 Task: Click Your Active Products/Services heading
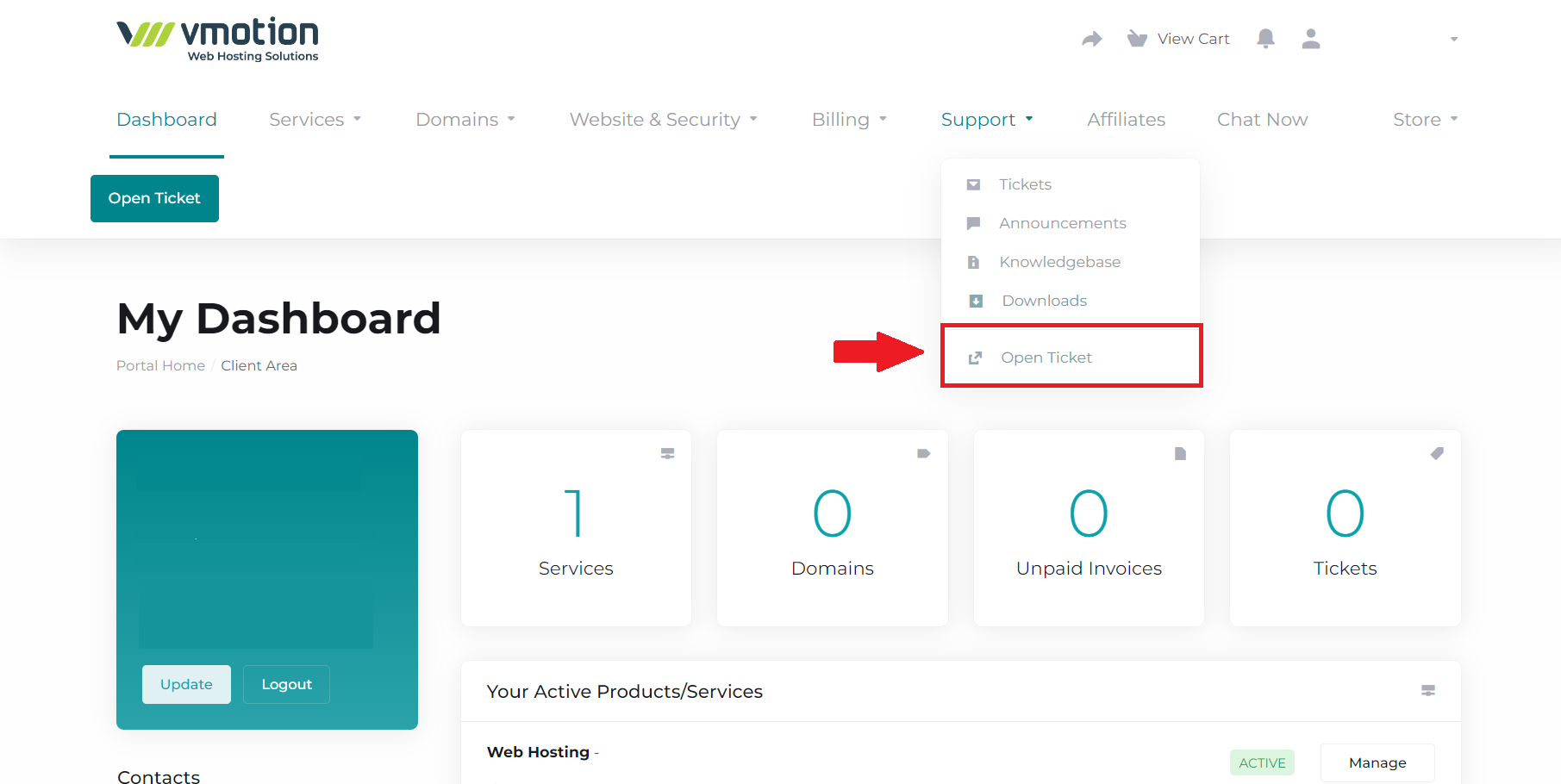[x=624, y=692]
